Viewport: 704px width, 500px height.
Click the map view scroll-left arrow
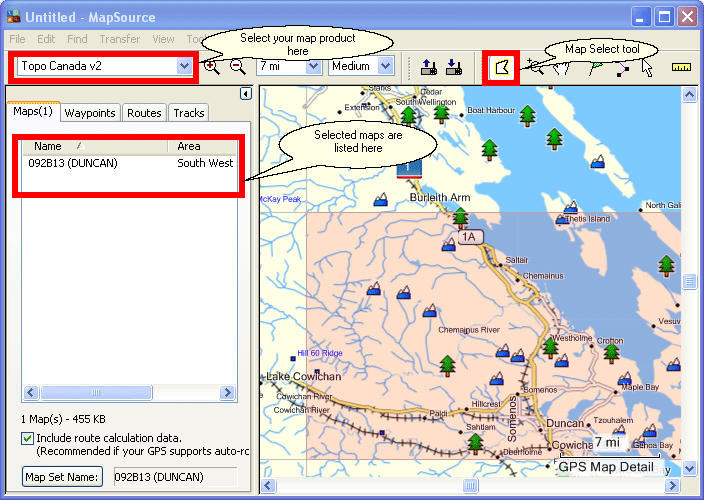(x=268, y=485)
